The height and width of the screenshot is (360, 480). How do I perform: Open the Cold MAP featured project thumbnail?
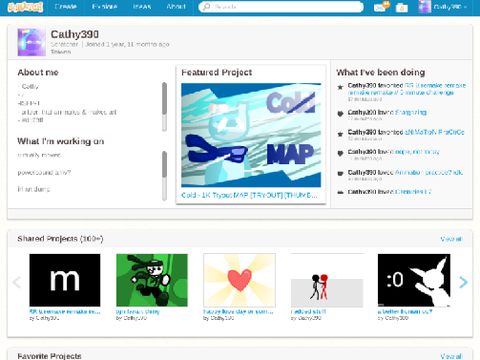point(251,135)
